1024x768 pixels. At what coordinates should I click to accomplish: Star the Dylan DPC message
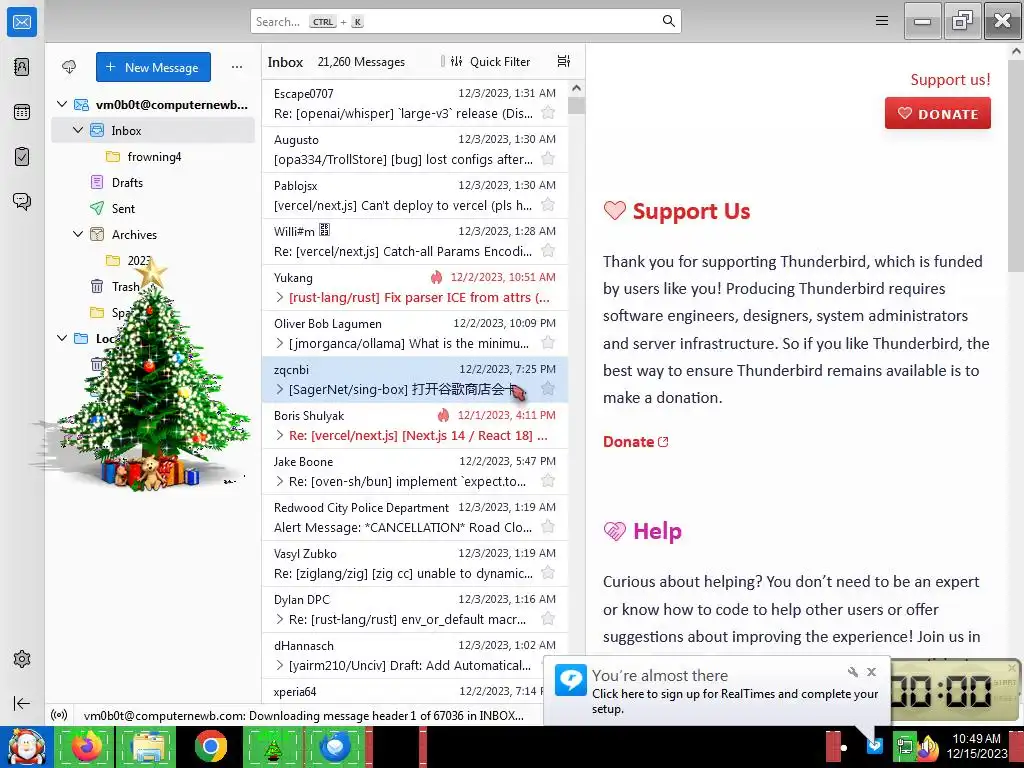pyautogui.click(x=548, y=618)
